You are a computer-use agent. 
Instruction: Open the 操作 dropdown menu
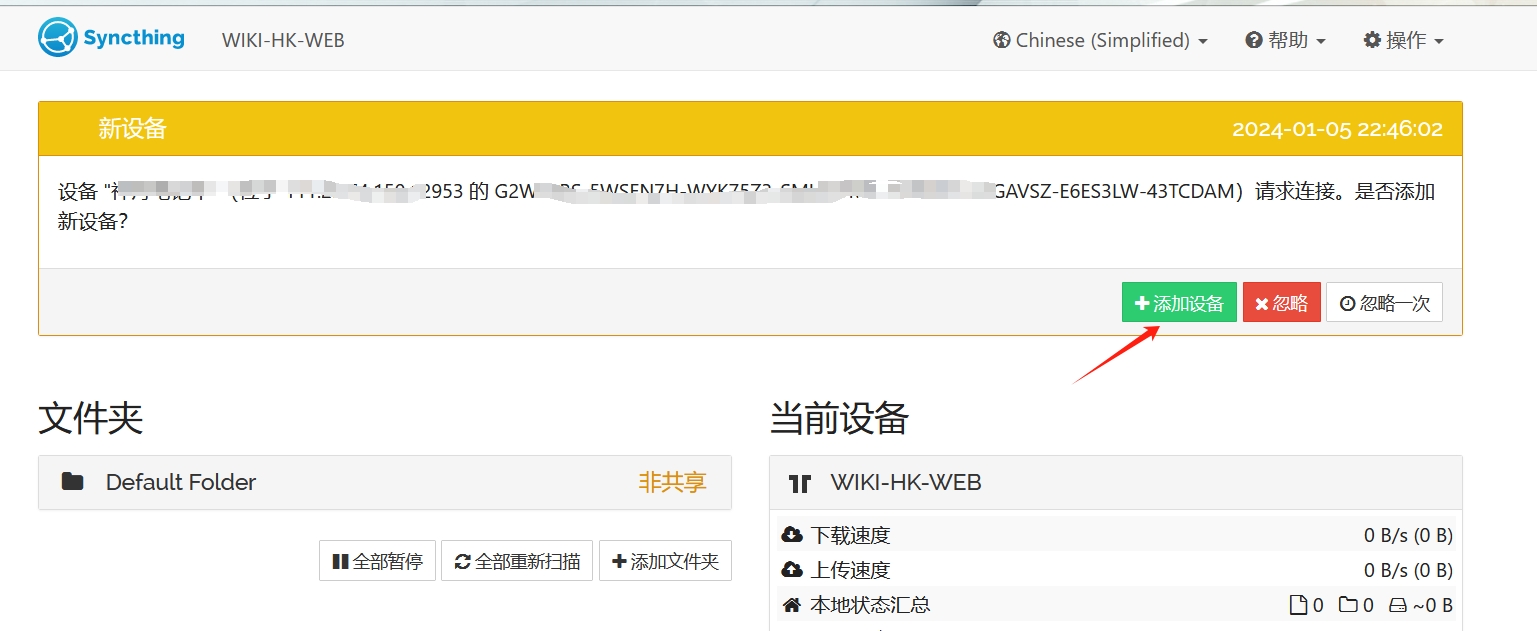1404,40
